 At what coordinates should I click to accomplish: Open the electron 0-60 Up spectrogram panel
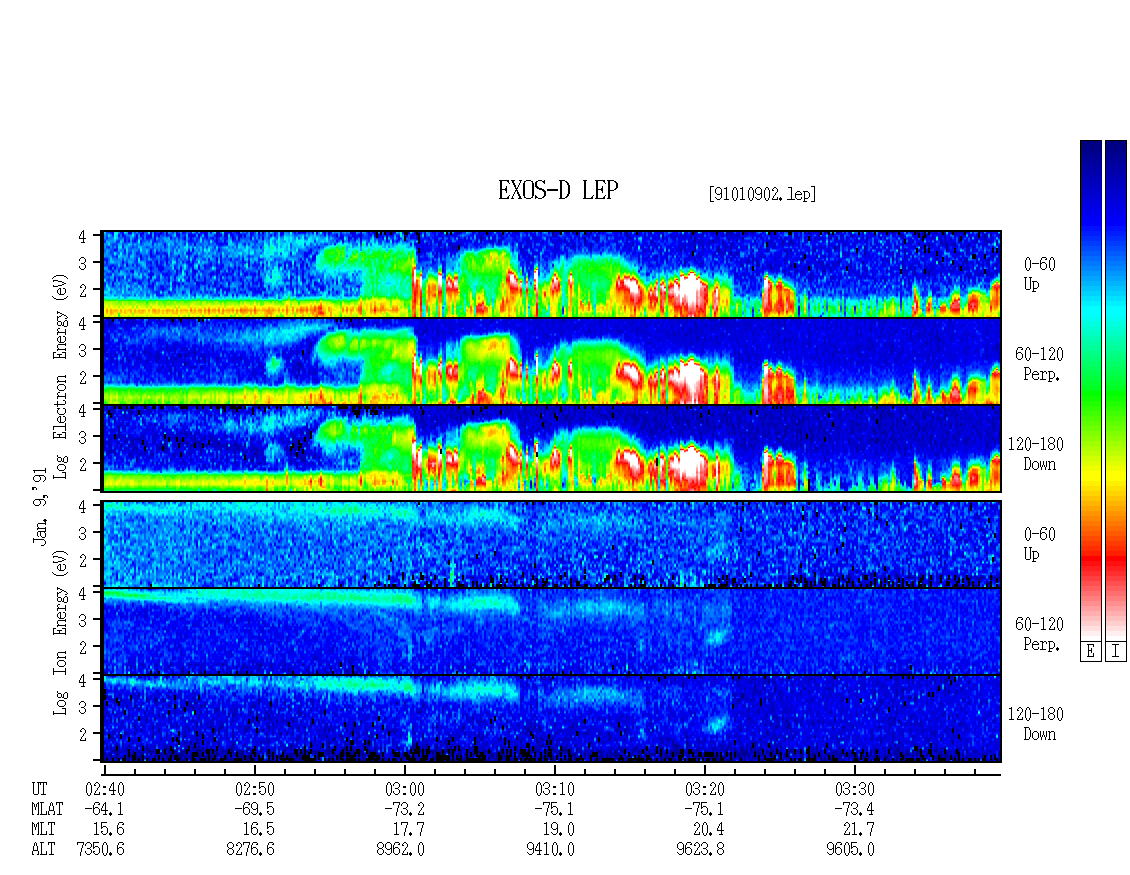pyautogui.click(x=552, y=274)
